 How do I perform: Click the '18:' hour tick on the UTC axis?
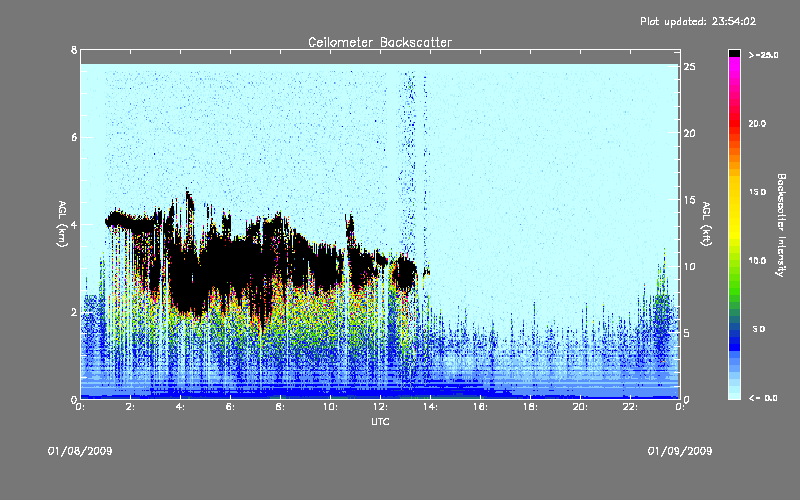point(530,407)
